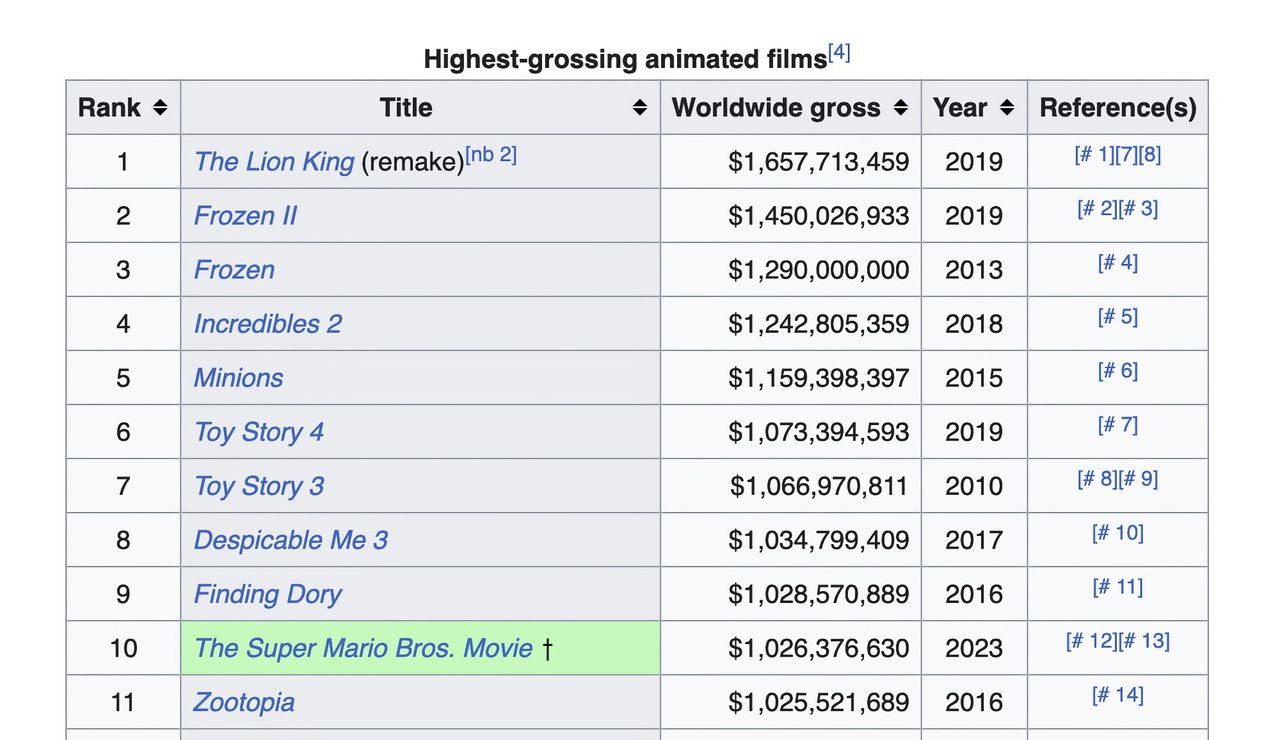Sort by Worldwide gross column

(901, 108)
